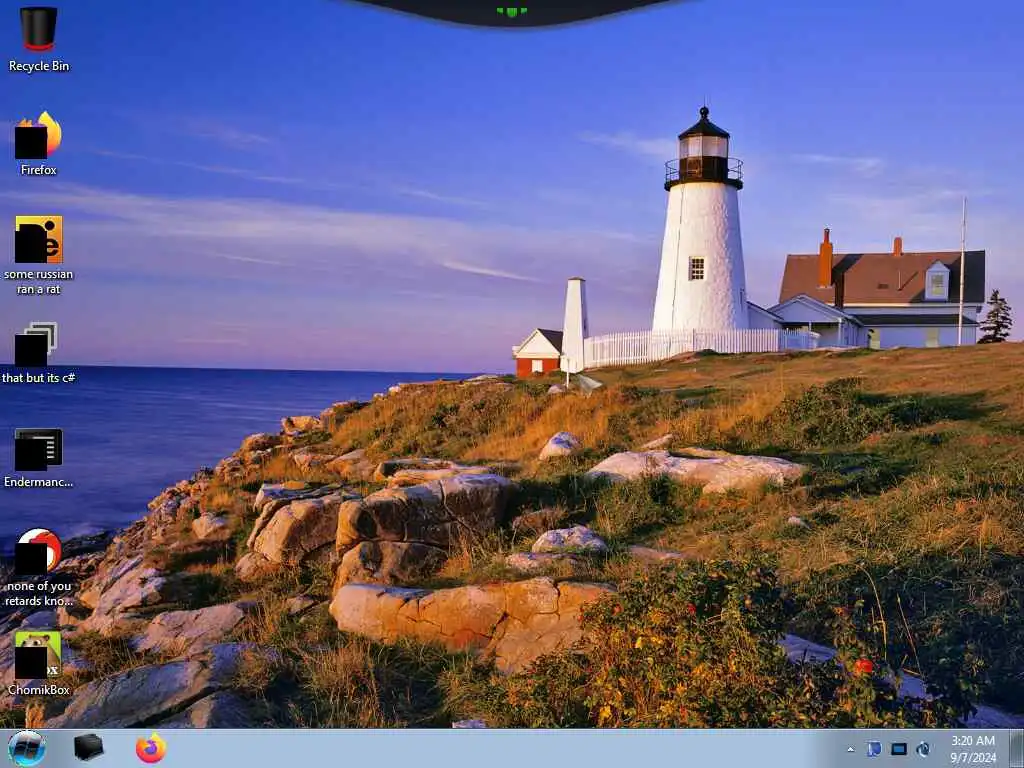Click the Show desktop button at the taskbar end

point(1017,748)
